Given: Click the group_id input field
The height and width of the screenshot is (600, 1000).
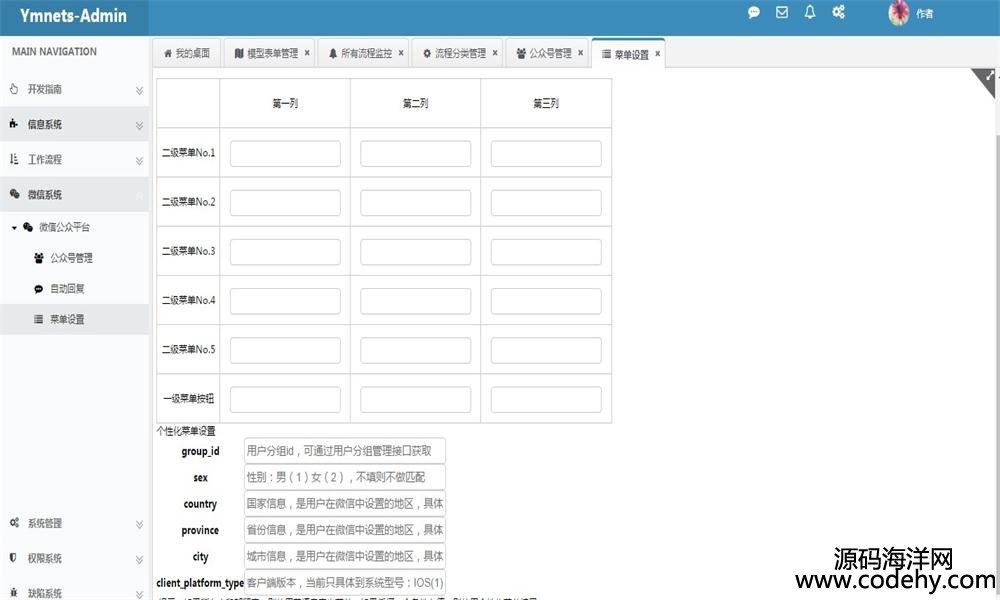Looking at the screenshot, I should point(344,452).
